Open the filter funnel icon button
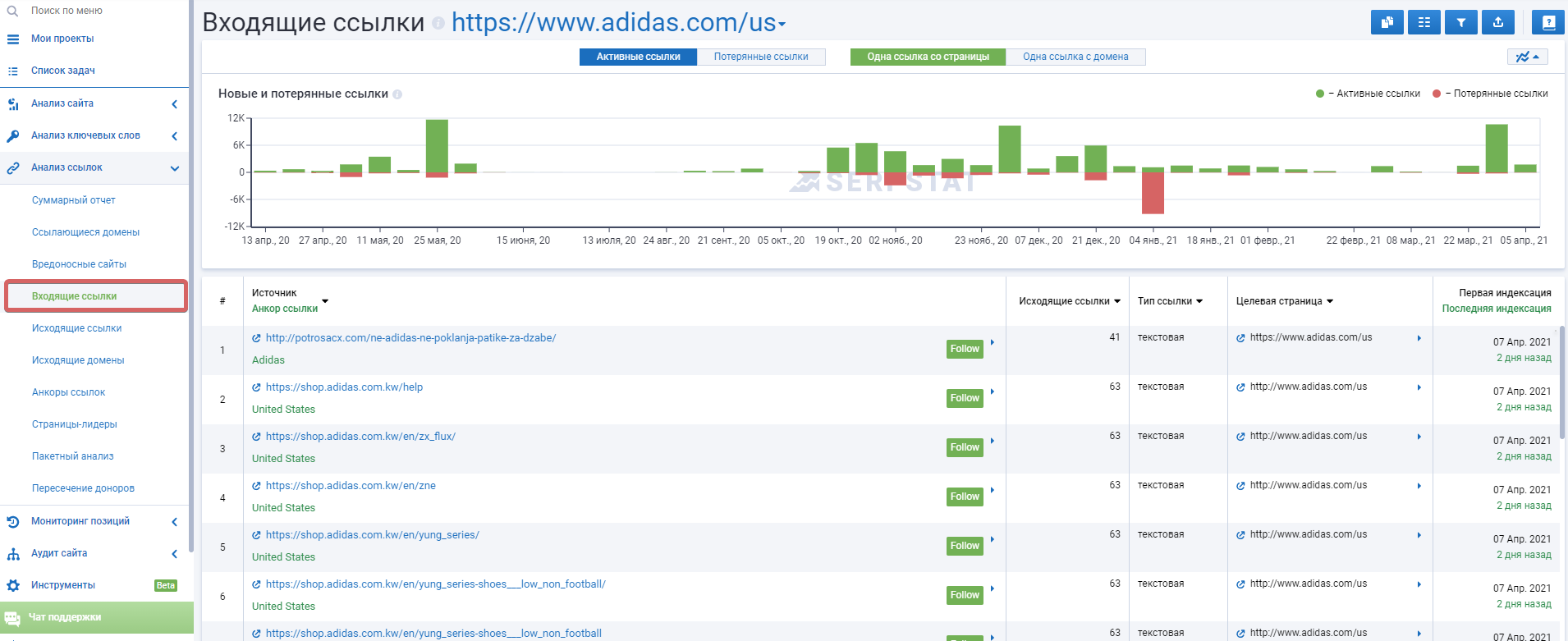Screen dimensions: 1568x641 tap(1461, 23)
